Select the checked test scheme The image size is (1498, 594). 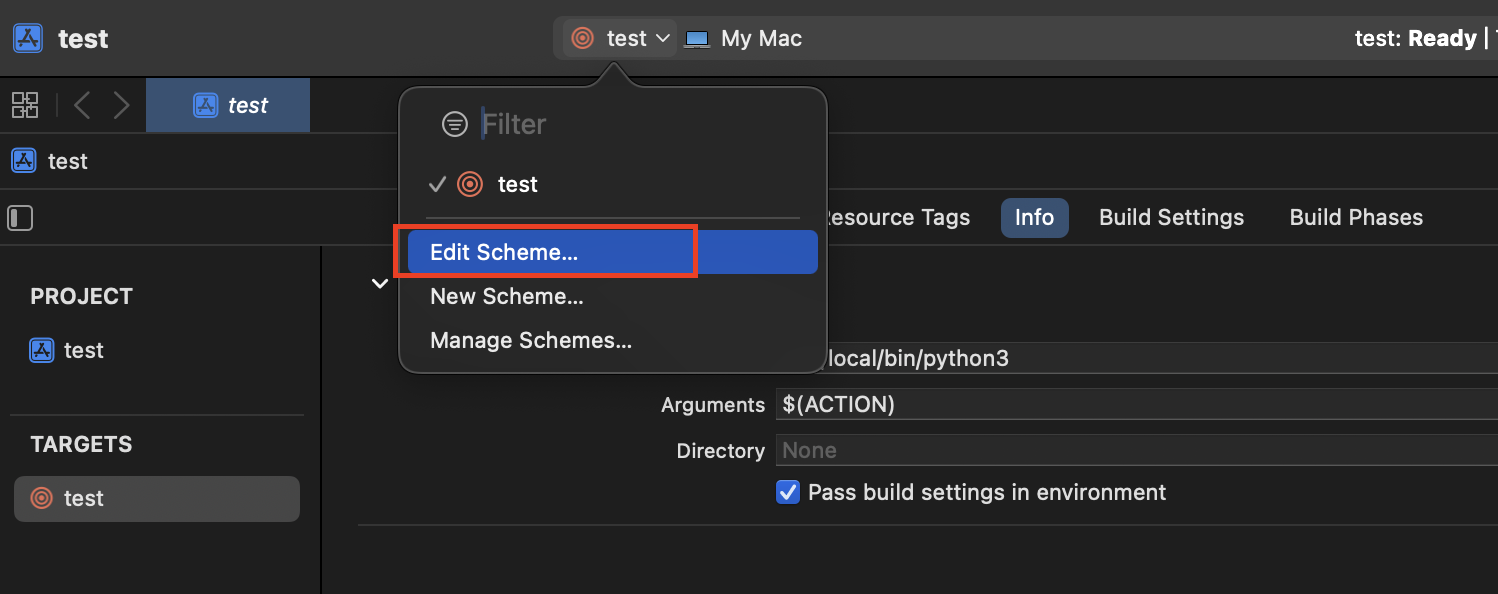tap(517, 184)
